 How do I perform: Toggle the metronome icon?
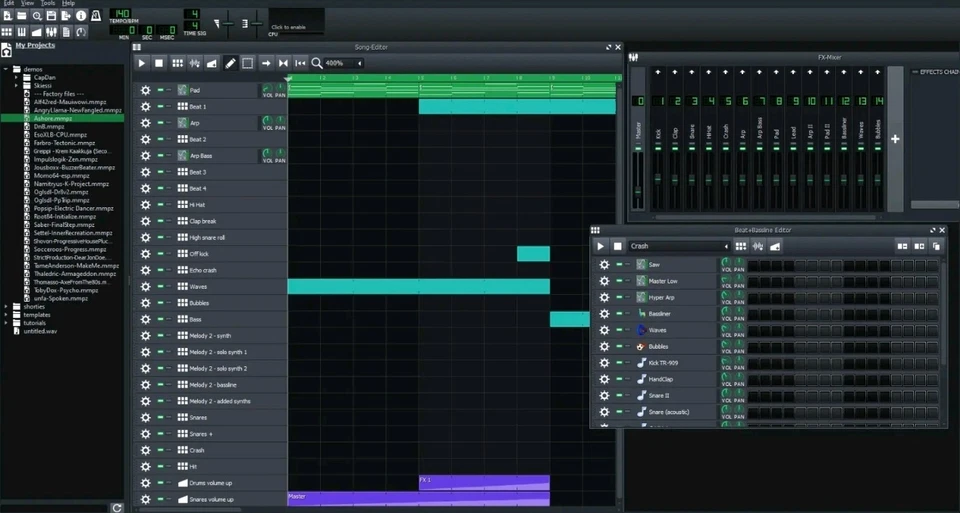[96, 15]
